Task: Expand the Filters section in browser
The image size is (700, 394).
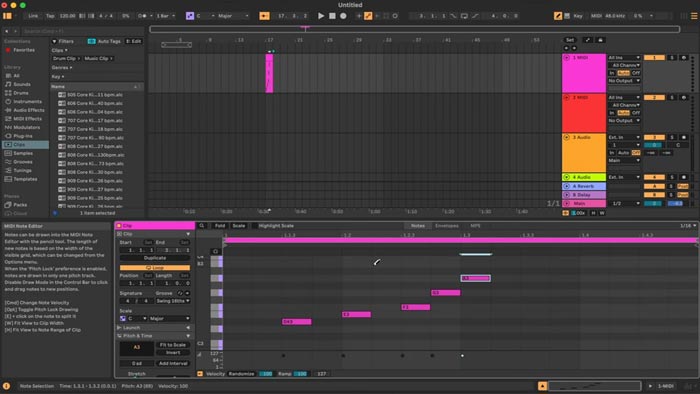Action: [x=62, y=41]
